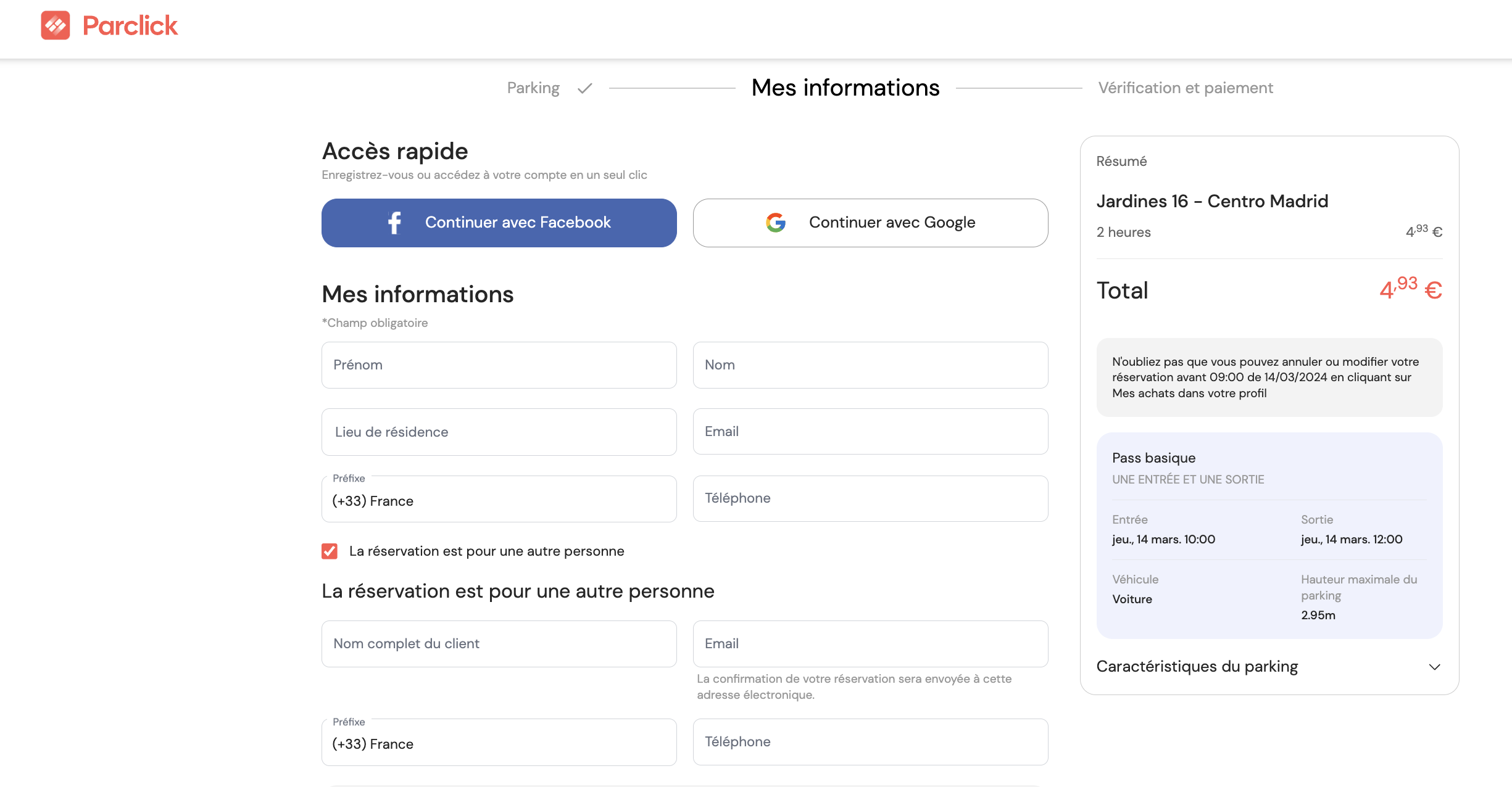Click into the Nom field

870,365
